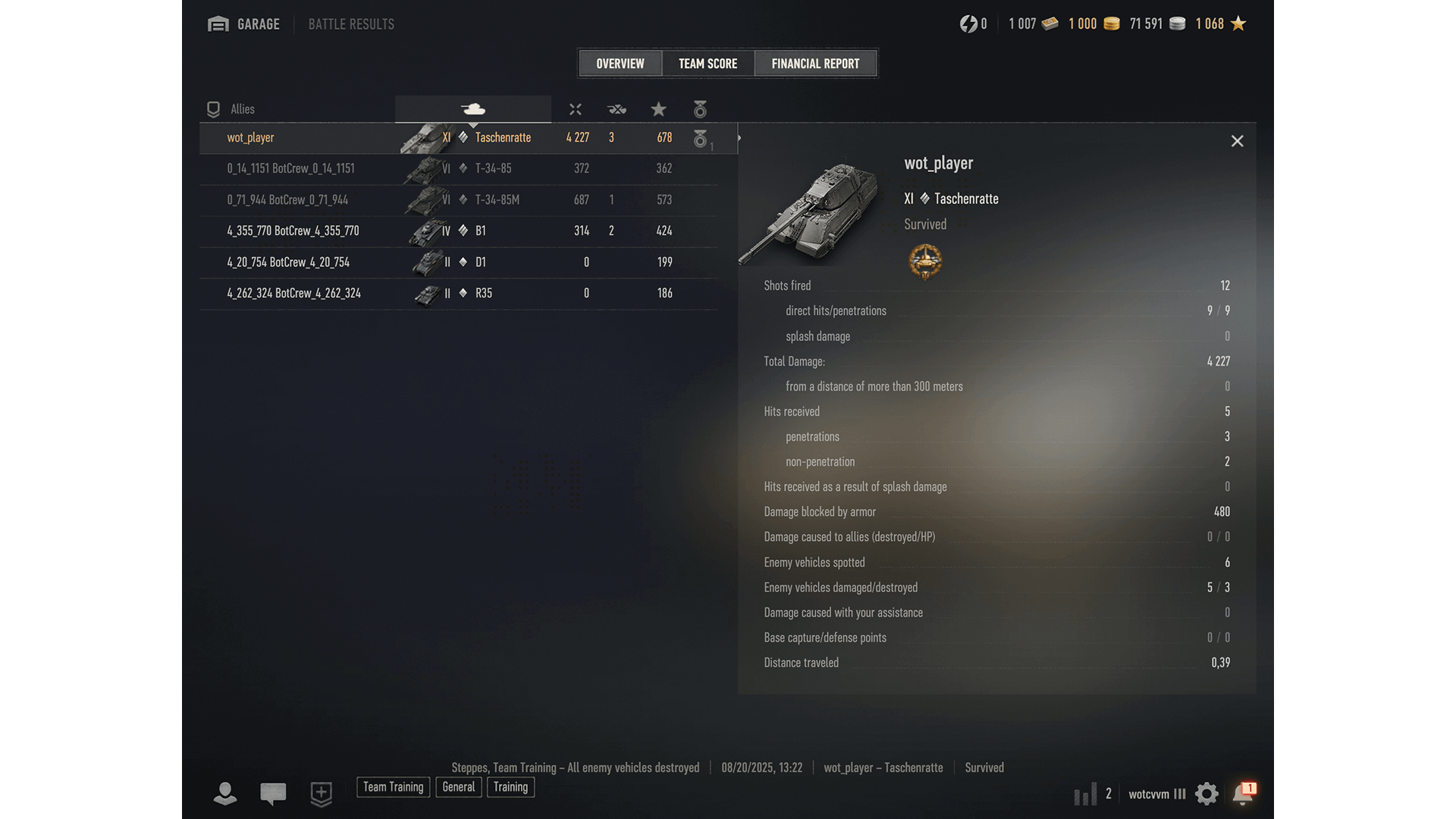Open the chat messages icon
The image size is (1456, 819).
tap(273, 794)
